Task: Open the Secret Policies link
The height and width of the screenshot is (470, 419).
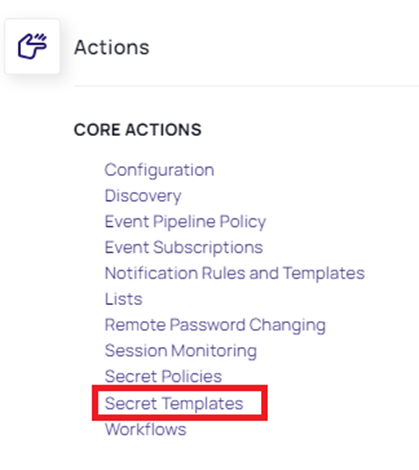Action: click(163, 377)
